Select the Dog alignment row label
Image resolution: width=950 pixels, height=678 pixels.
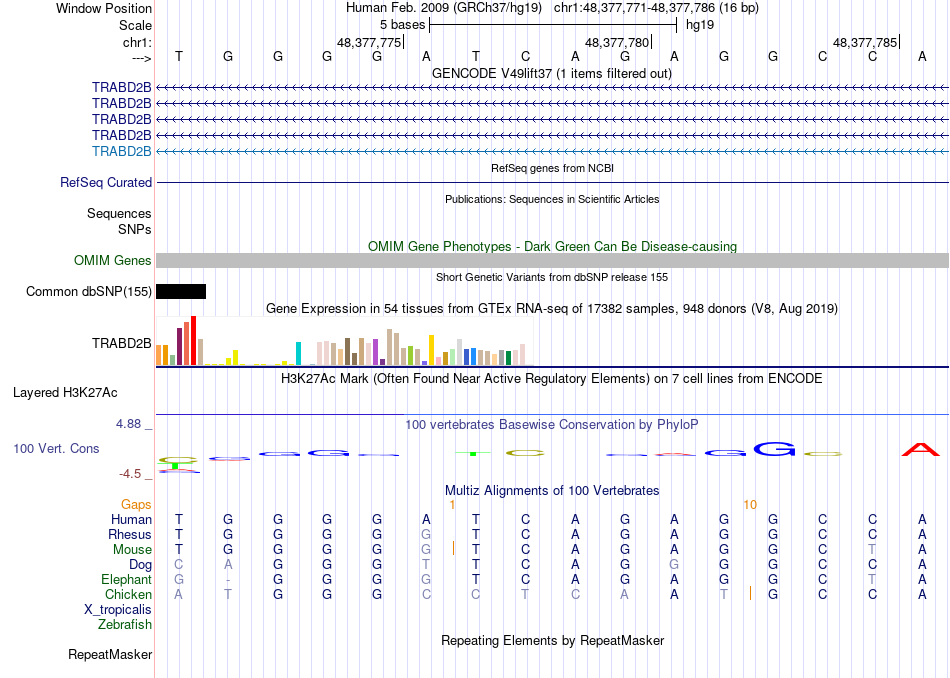140,564
